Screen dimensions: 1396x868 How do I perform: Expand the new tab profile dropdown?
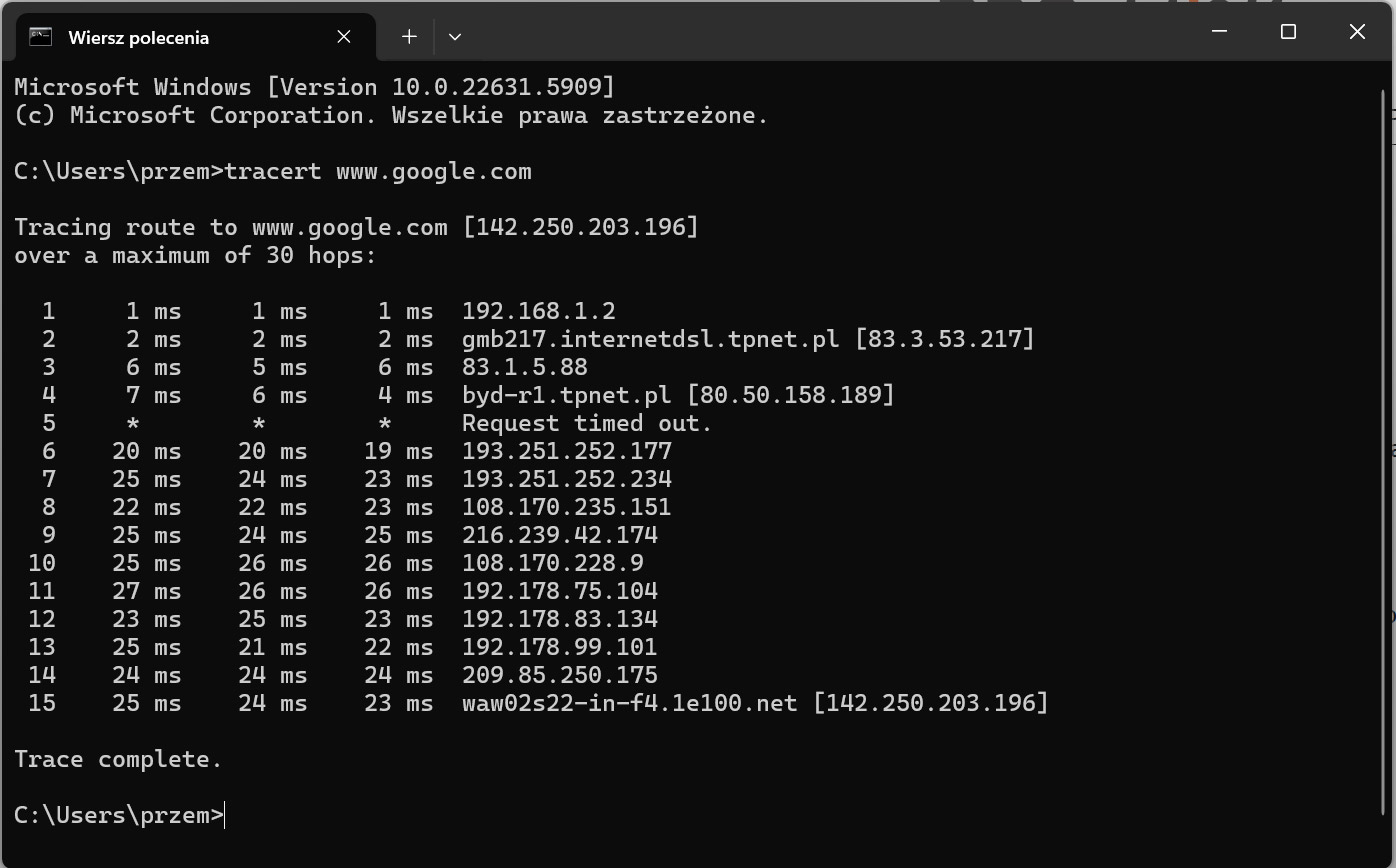[455, 37]
